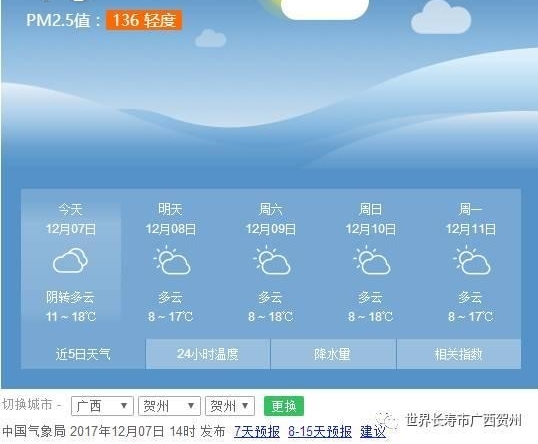Image resolution: width=538 pixels, height=444 pixels.
Task: Click today's overcast-to-cloudy weather icon
Action: point(70,260)
